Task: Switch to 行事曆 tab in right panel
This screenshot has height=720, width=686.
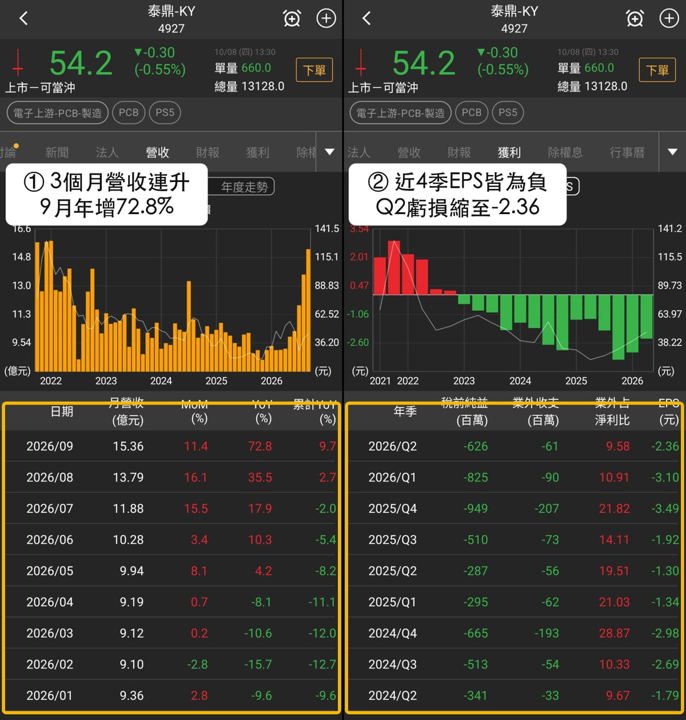Action: [x=627, y=152]
